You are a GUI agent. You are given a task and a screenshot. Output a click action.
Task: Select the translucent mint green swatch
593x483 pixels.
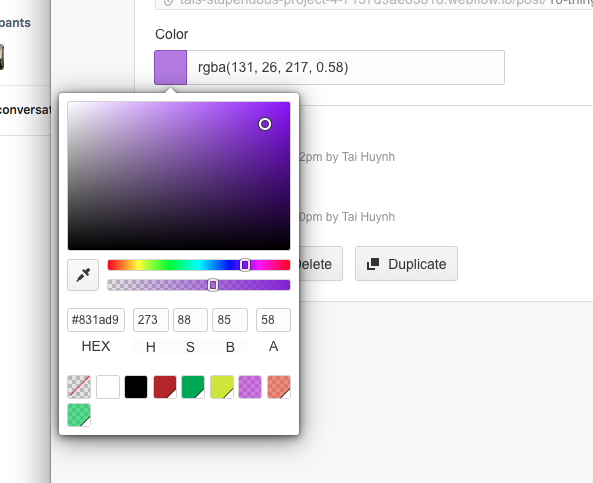tap(79, 415)
